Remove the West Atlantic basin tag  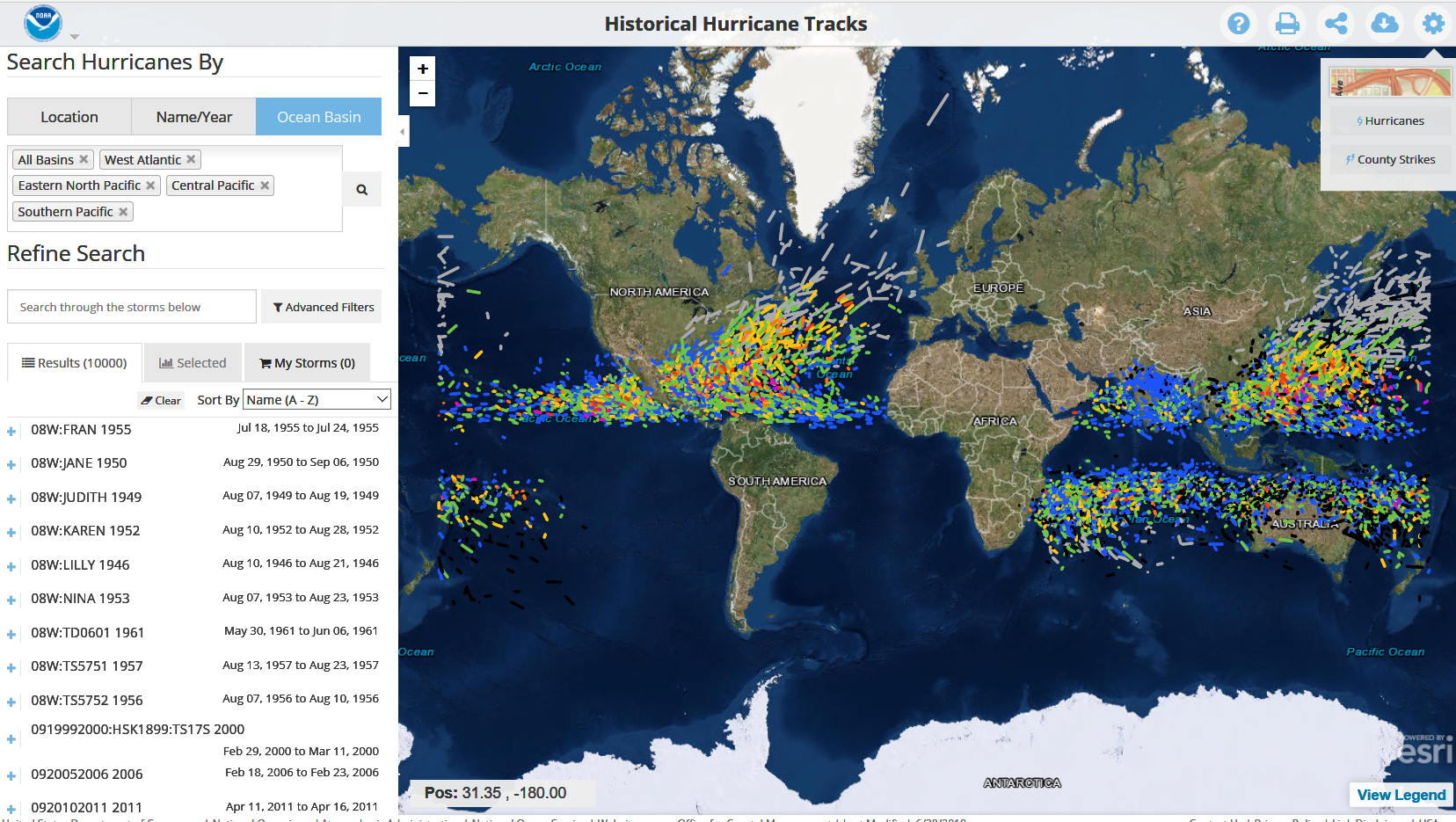tap(191, 159)
